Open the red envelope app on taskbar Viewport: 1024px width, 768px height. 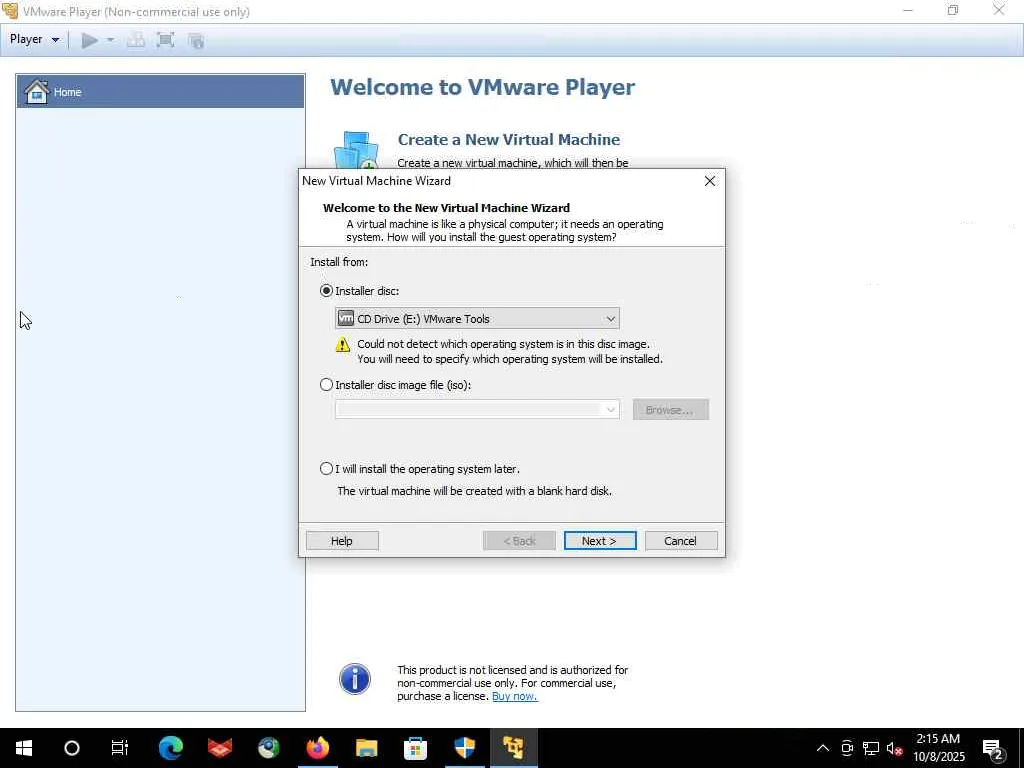219,748
